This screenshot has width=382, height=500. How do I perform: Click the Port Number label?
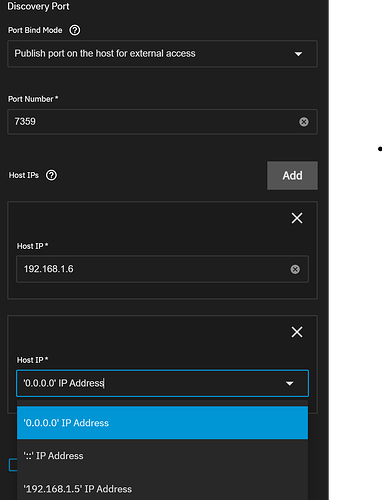pyautogui.click(x=33, y=99)
